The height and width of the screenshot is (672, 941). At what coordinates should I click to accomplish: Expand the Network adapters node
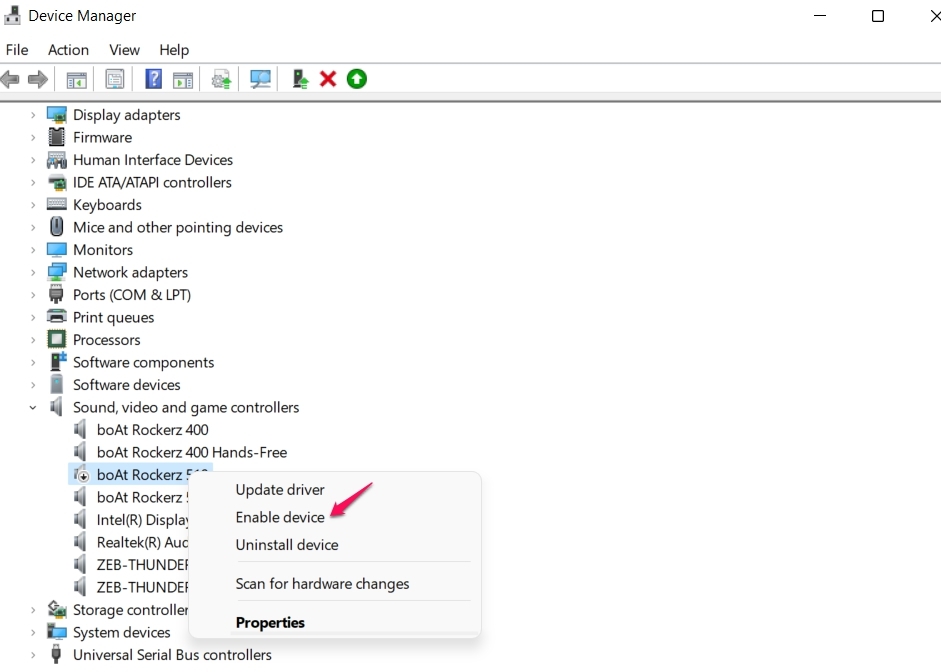(33, 272)
